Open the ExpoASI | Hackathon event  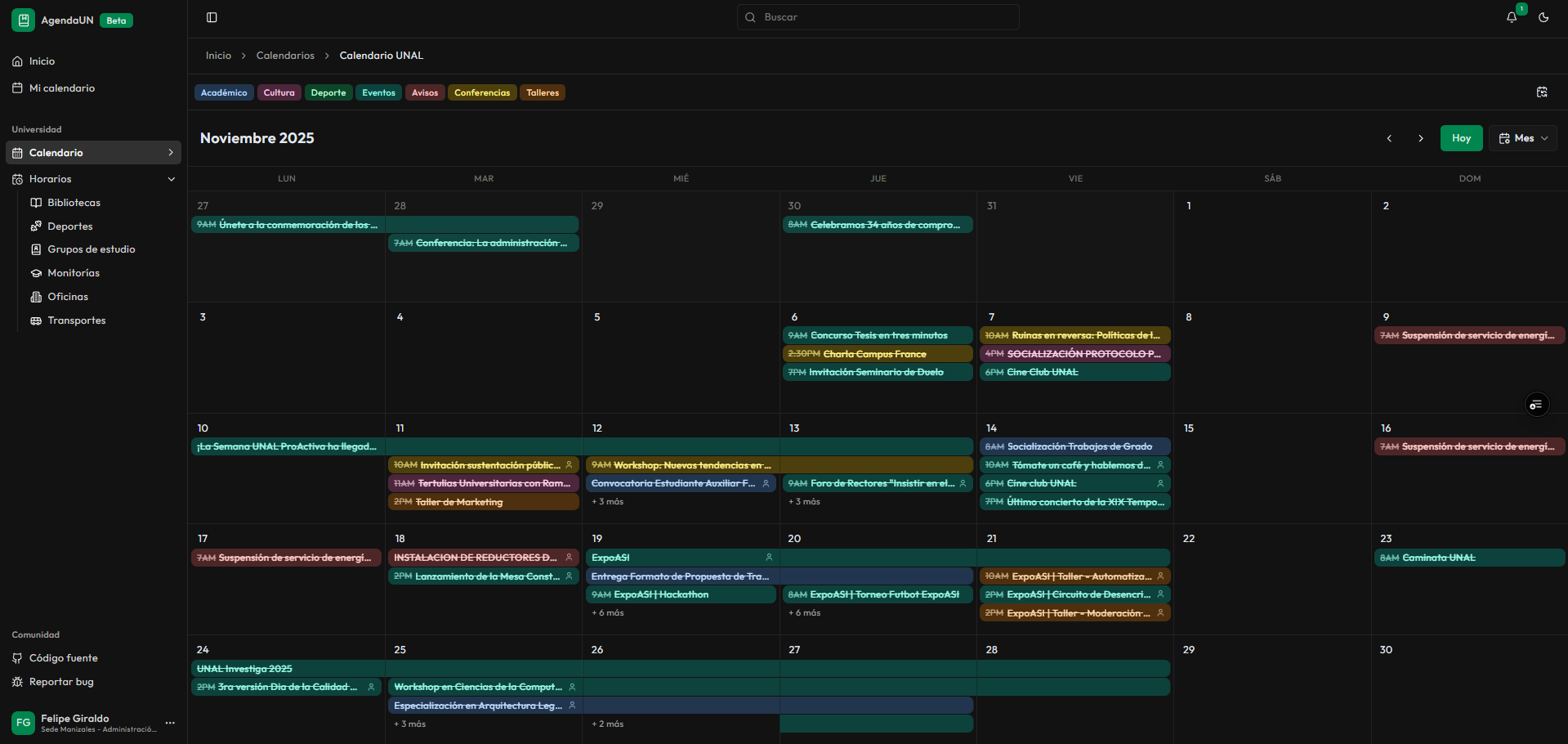point(681,595)
